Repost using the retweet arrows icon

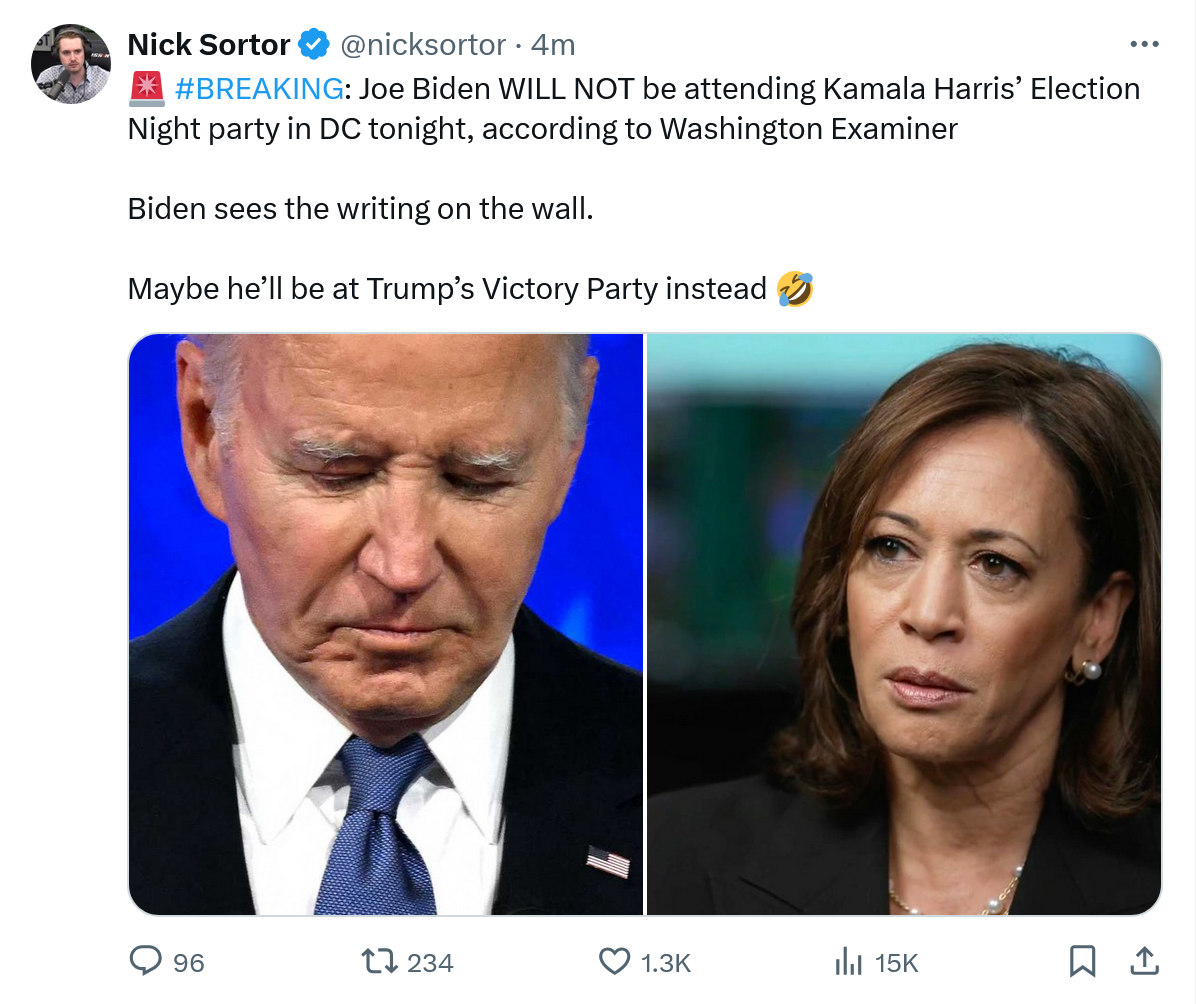(379, 962)
